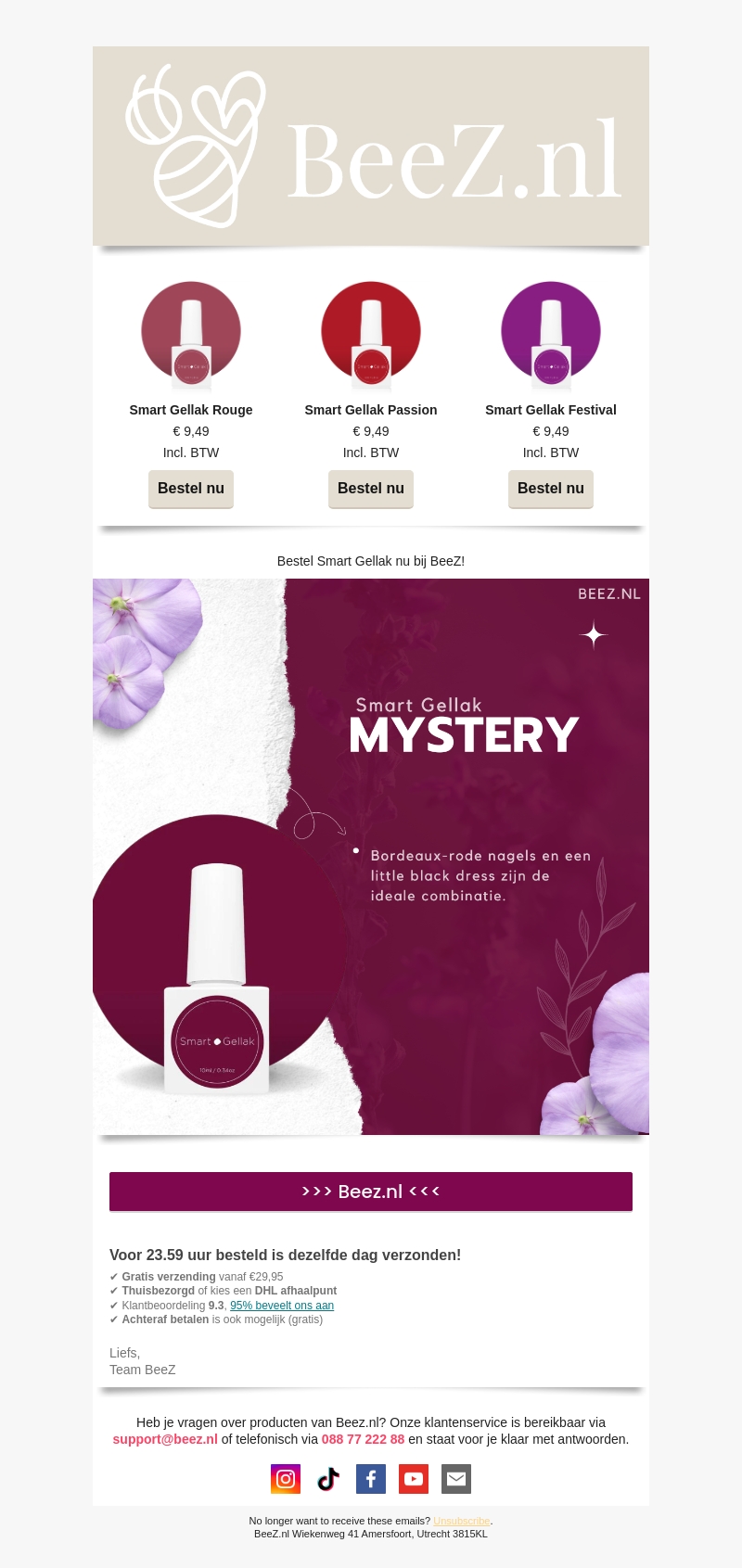Click the Smart Gellak Passion product title
This screenshot has width=742, height=1568.
click(x=371, y=410)
